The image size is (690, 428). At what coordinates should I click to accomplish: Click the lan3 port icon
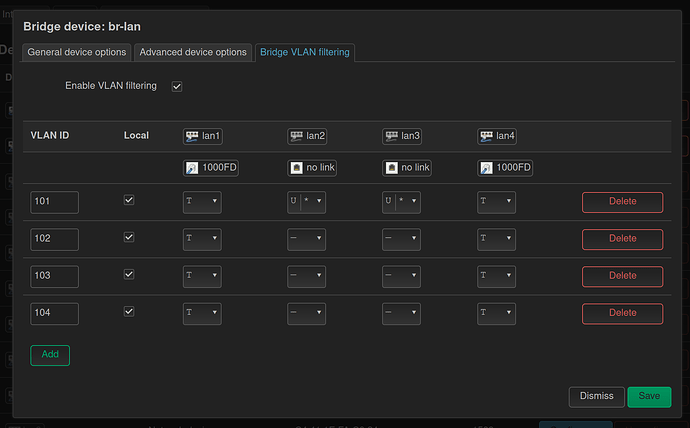pyautogui.click(x=391, y=136)
